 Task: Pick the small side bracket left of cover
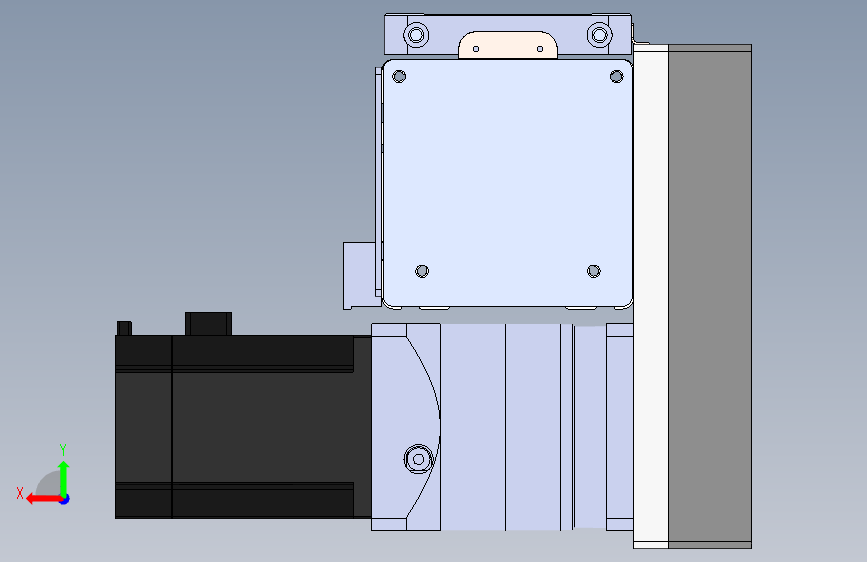pos(362,275)
